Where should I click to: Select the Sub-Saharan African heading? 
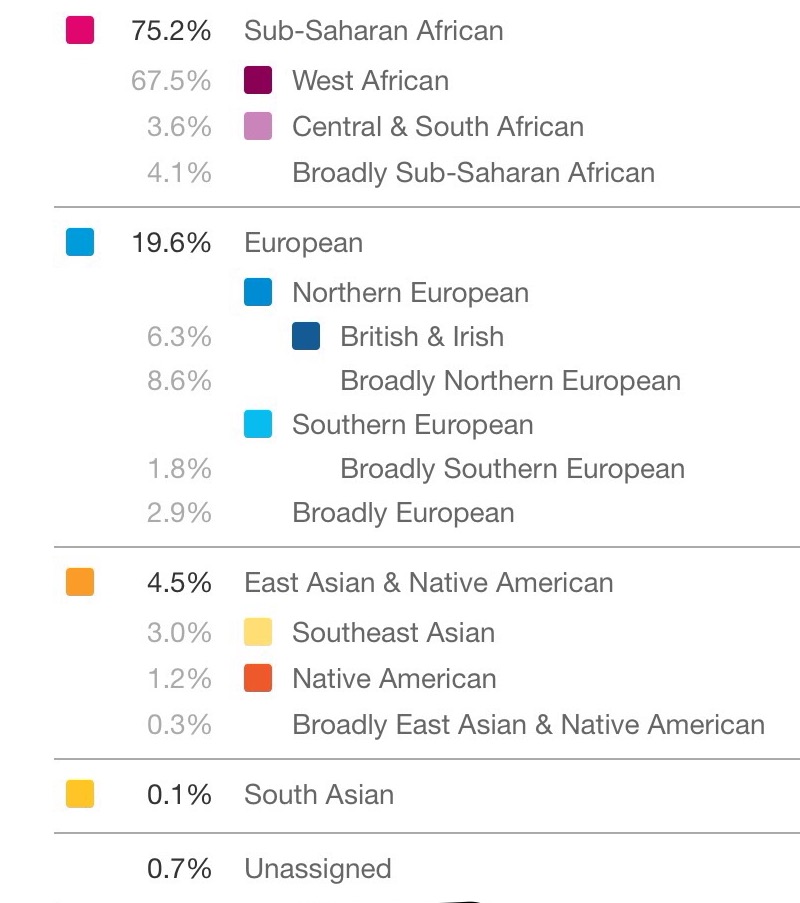pyautogui.click(x=373, y=31)
